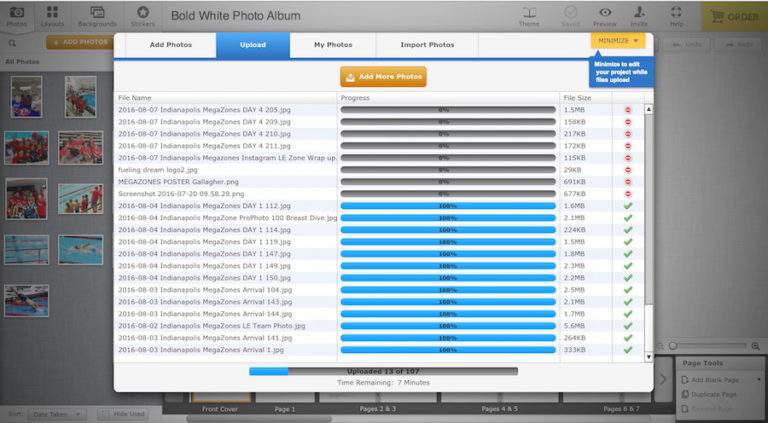Switch to the Import Photos tab
The width and height of the screenshot is (768, 423).
click(427, 45)
